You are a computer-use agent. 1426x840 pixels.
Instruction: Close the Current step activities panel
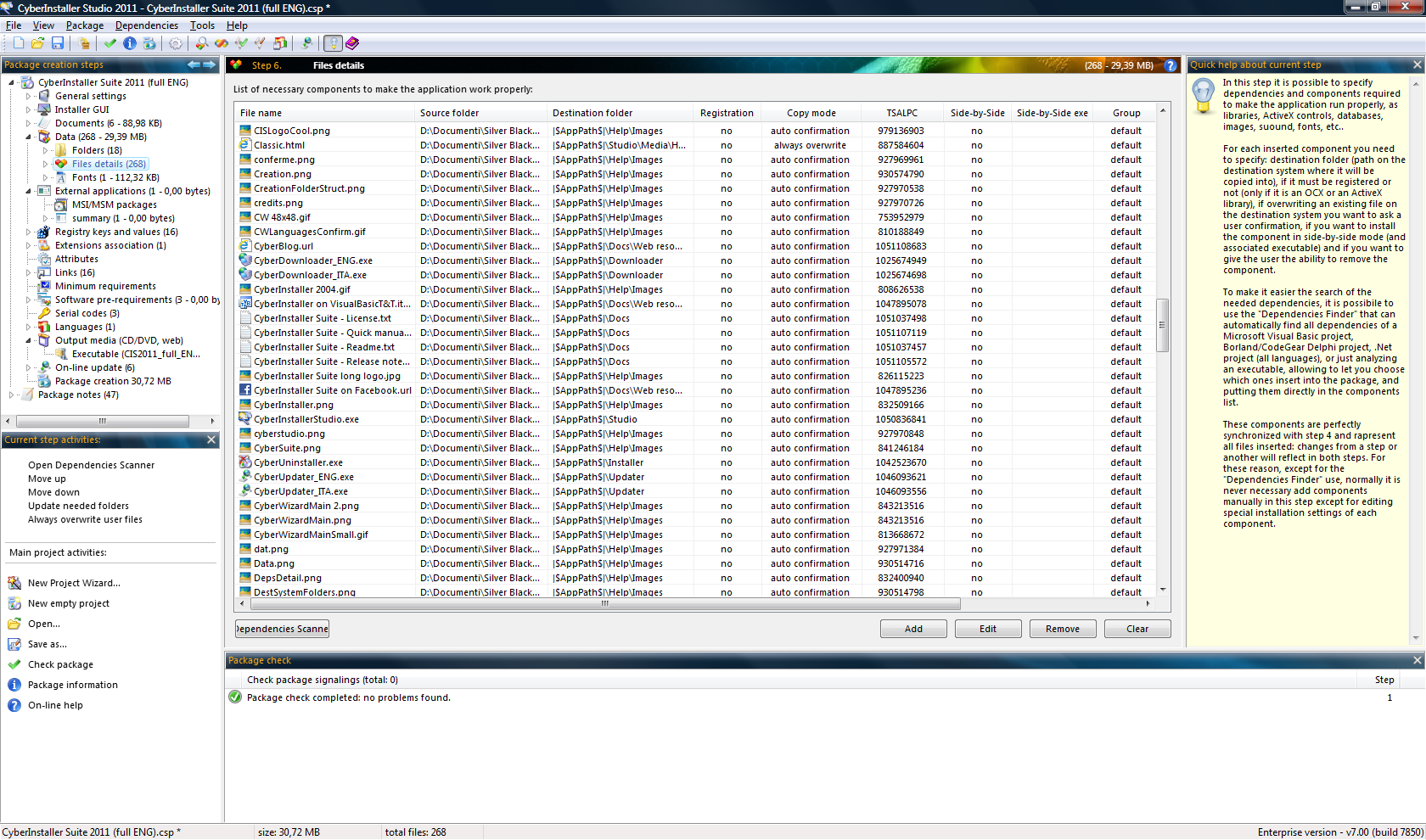click(211, 440)
